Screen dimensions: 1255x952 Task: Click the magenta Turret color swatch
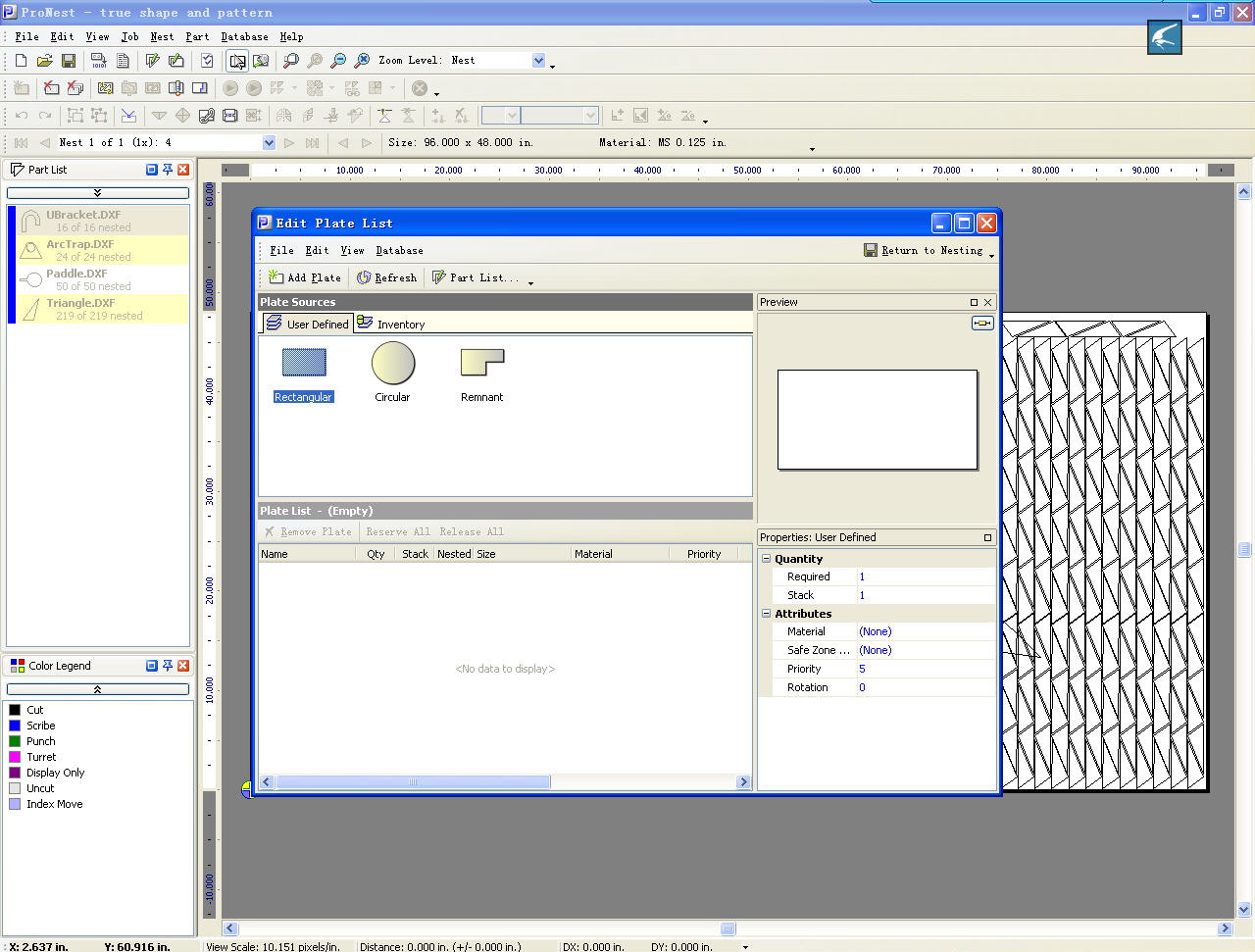15,757
